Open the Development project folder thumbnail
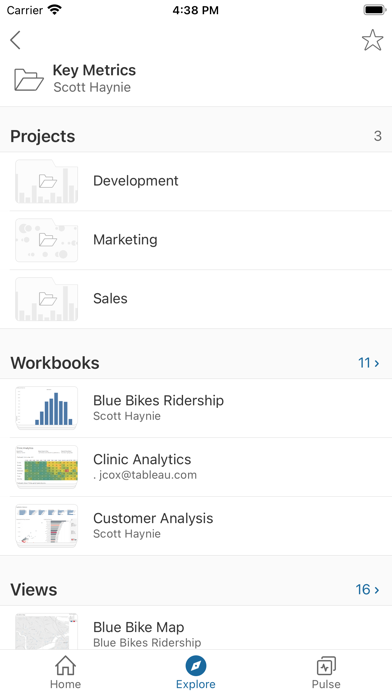 [47, 181]
